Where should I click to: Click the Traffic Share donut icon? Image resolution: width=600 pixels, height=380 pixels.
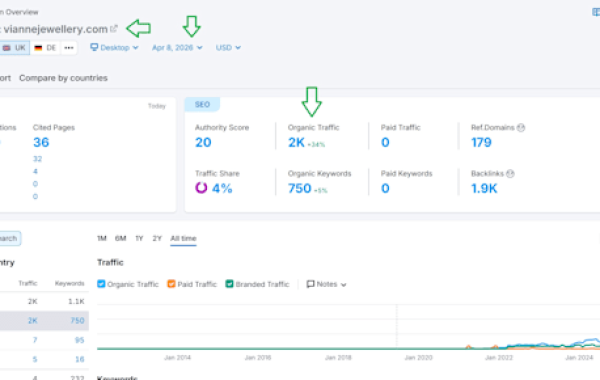(x=201, y=188)
